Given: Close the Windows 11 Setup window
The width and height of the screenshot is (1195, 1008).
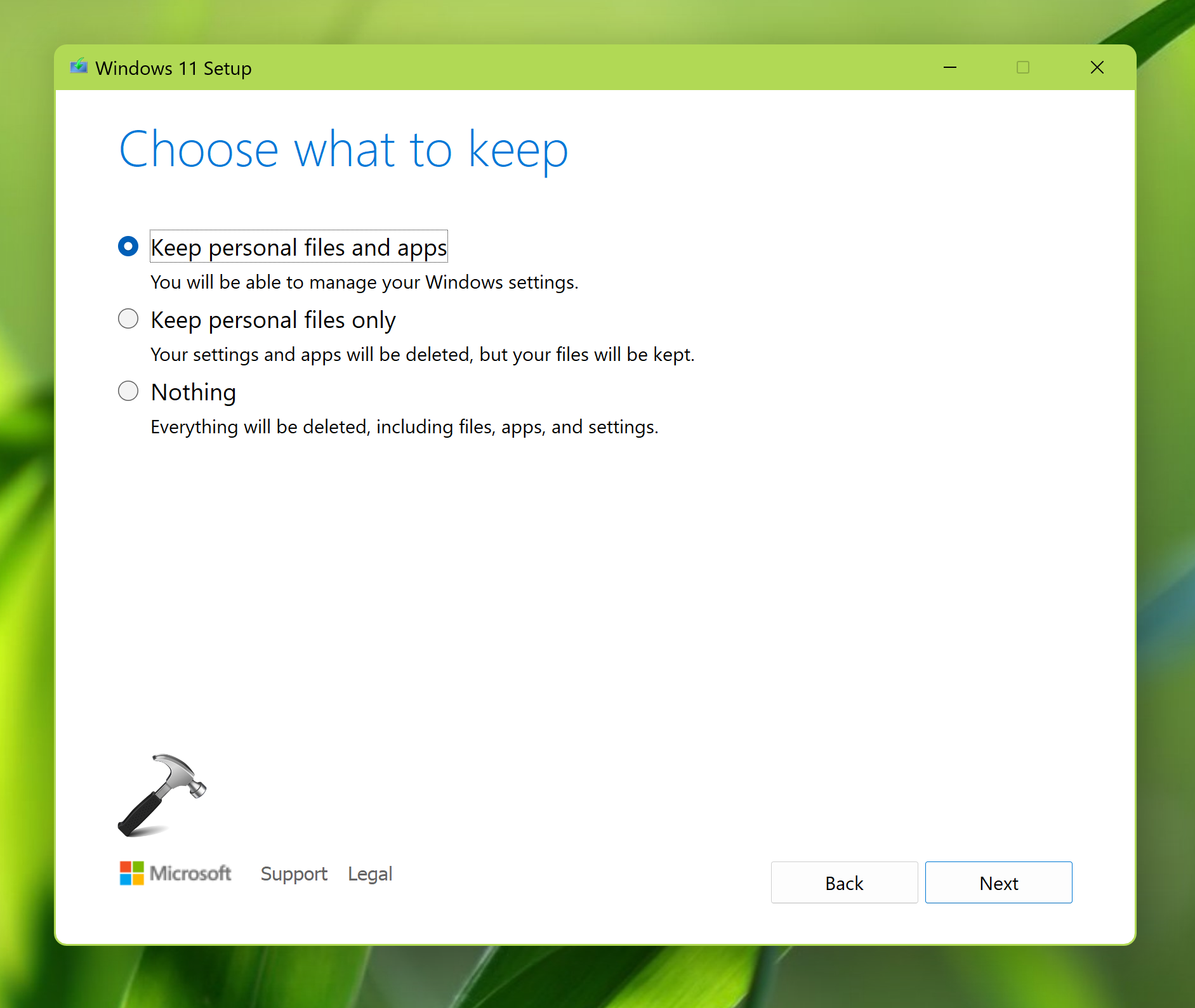Looking at the screenshot, I should click(1097, 67).
